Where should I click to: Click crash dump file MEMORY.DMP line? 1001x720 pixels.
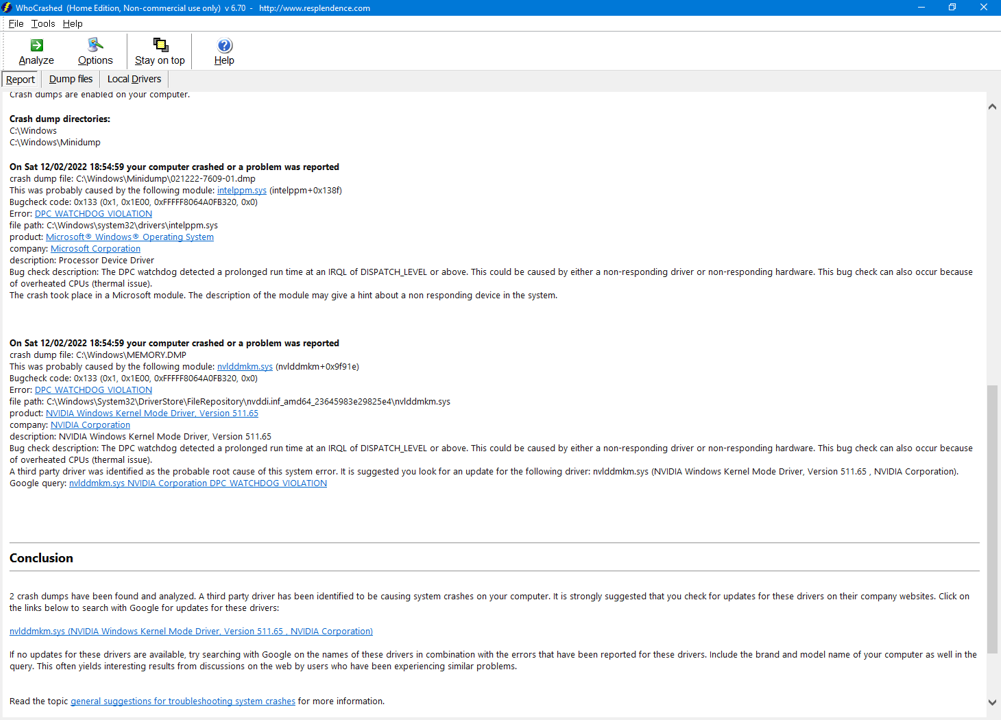click(98, 355)
